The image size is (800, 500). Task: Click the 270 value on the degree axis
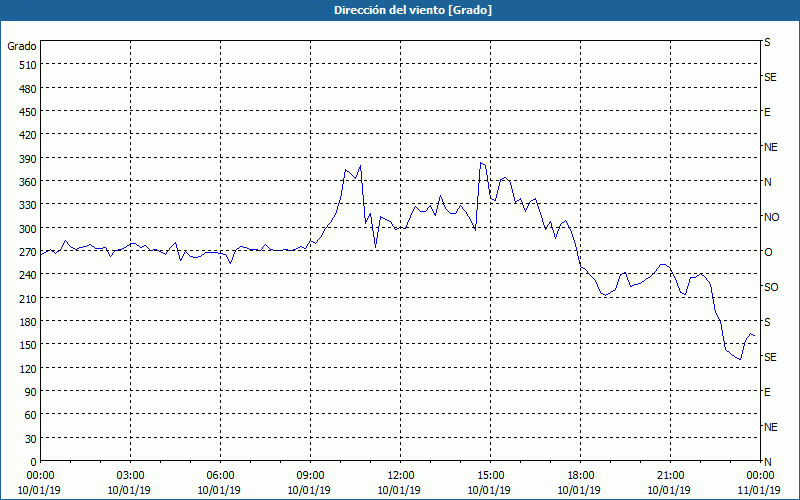tap(28, 252)
